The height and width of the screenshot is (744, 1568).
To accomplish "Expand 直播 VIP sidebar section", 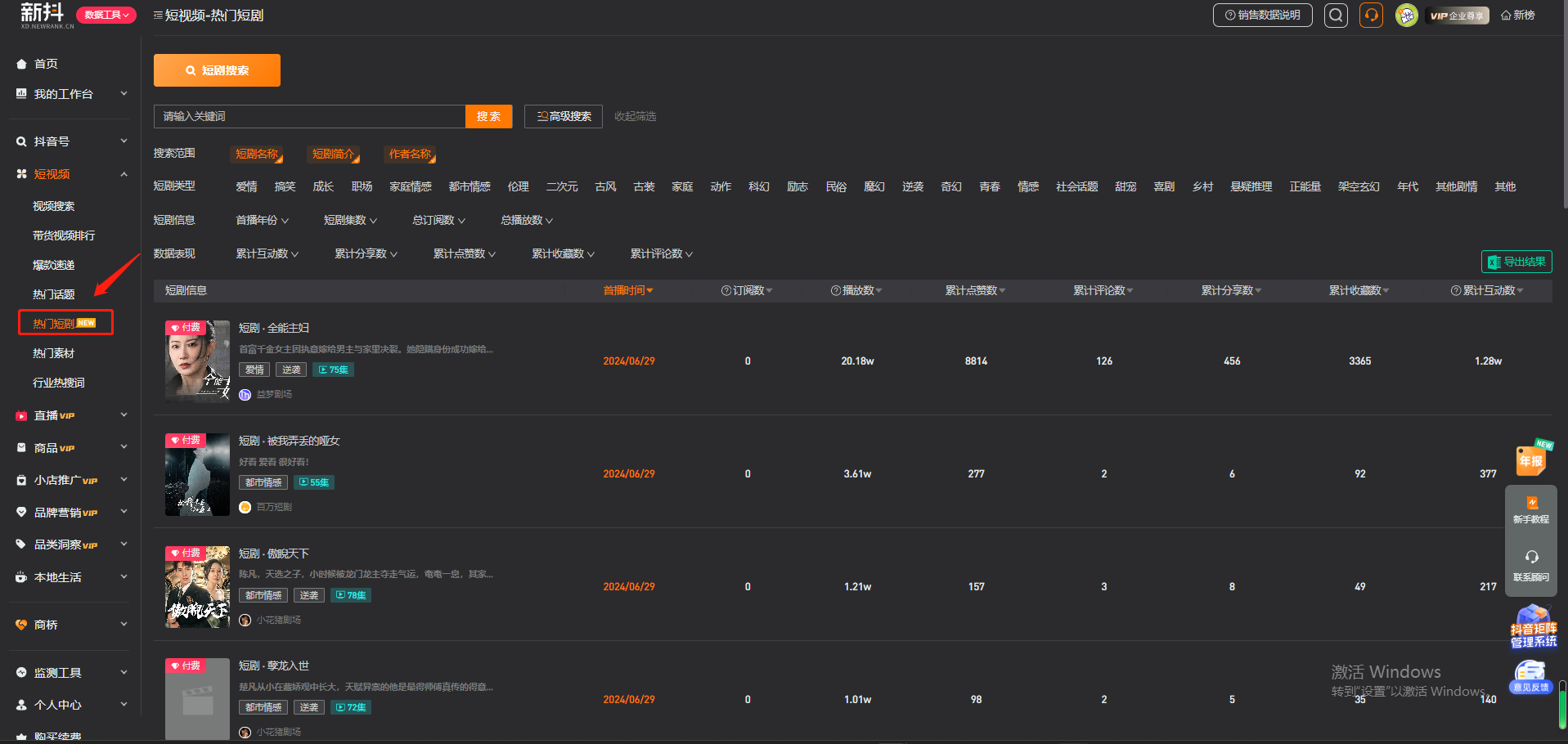I will click(x=72, y=415).
